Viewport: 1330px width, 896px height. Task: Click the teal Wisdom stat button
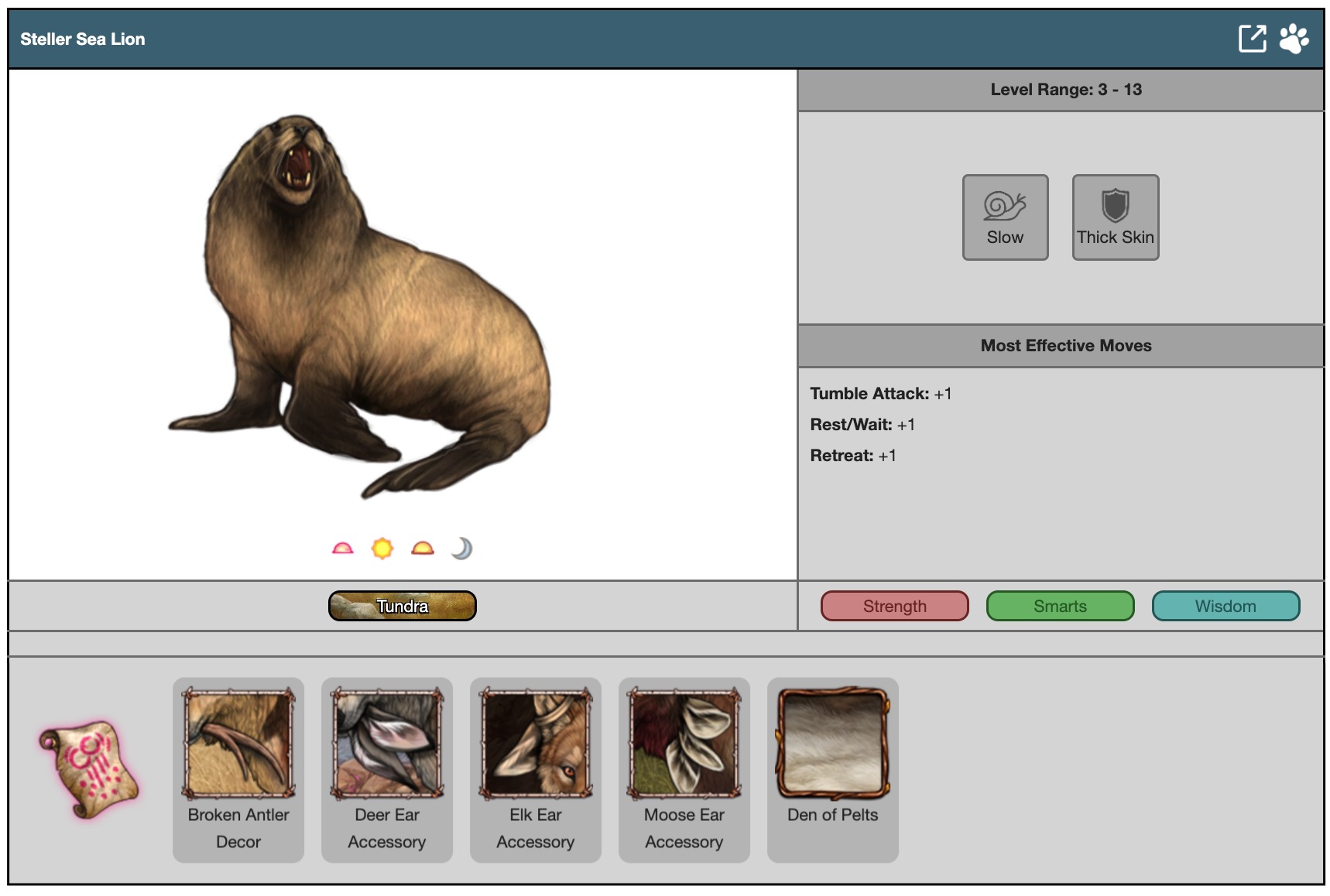[1225, 606]
